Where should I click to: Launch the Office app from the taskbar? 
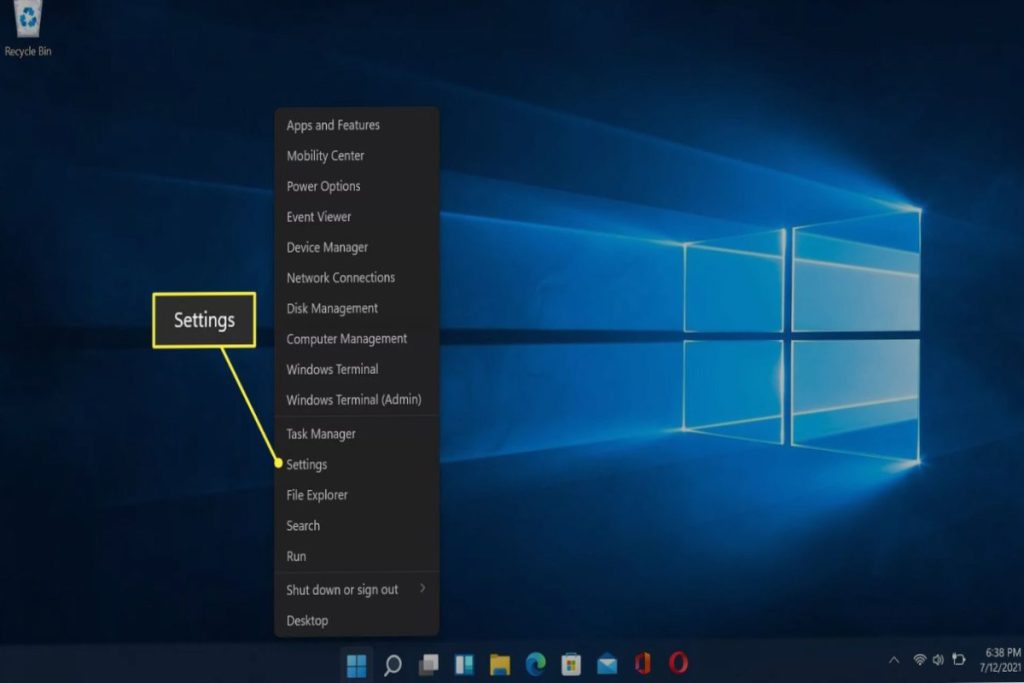tap(643, 664)
